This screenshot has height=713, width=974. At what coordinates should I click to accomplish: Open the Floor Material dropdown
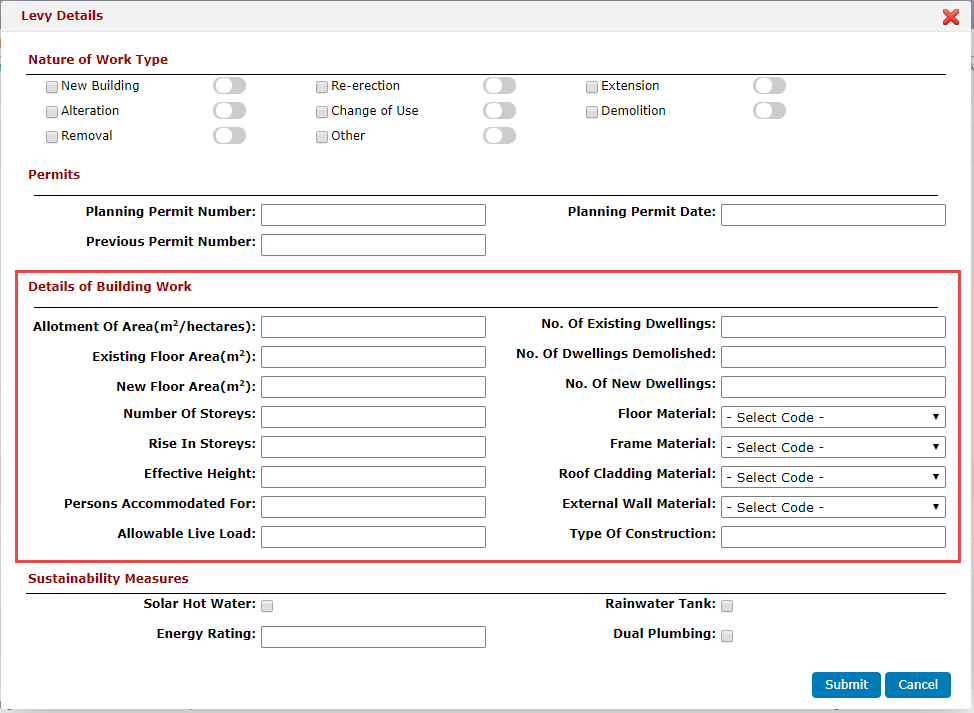coord(833,417)
